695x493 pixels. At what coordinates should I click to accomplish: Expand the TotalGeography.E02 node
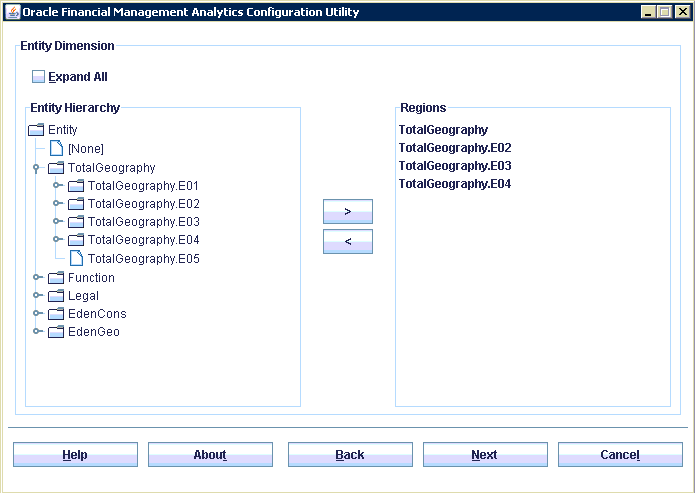(x=57, y=203)
